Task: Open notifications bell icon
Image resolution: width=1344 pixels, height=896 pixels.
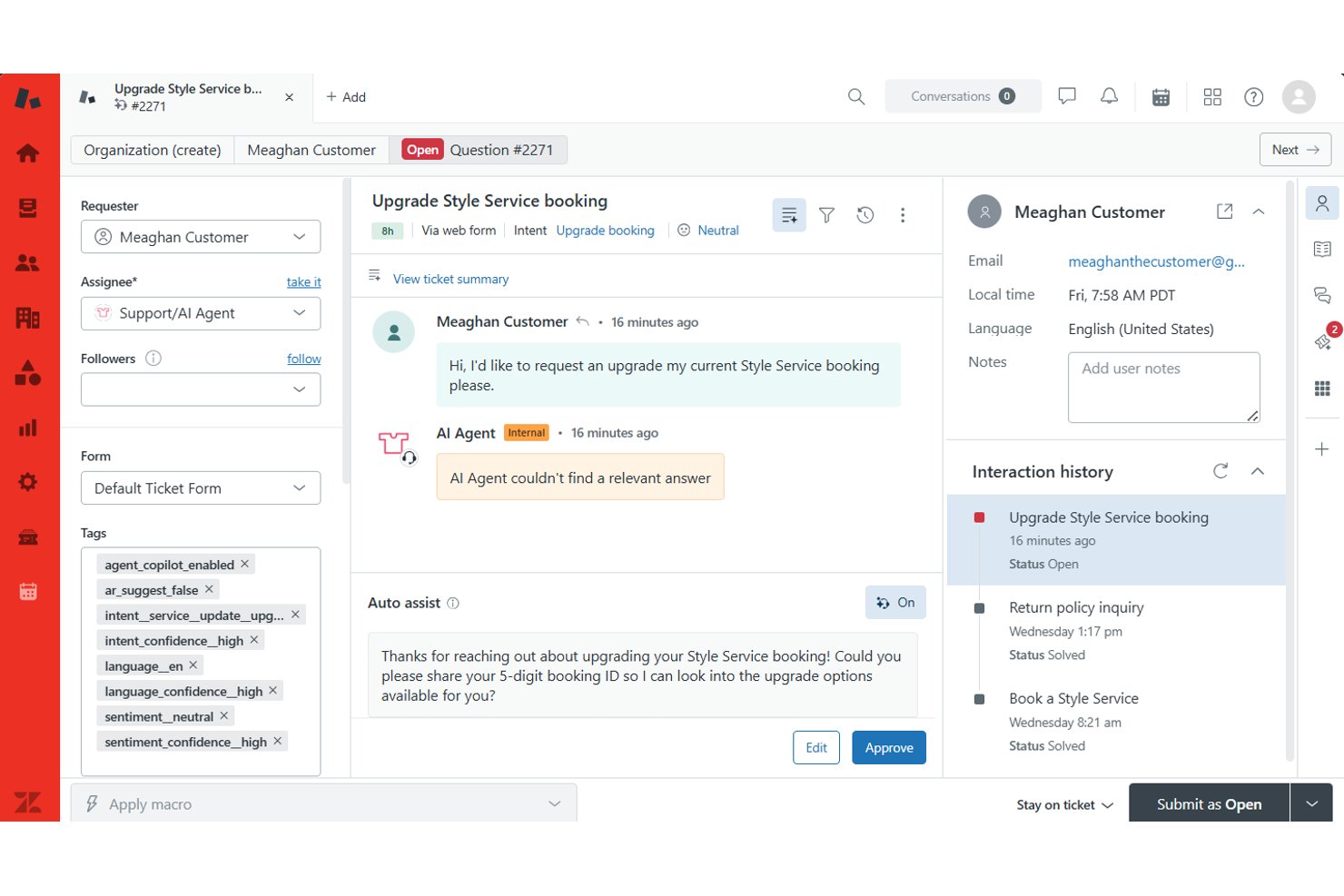Action: 1109,96
